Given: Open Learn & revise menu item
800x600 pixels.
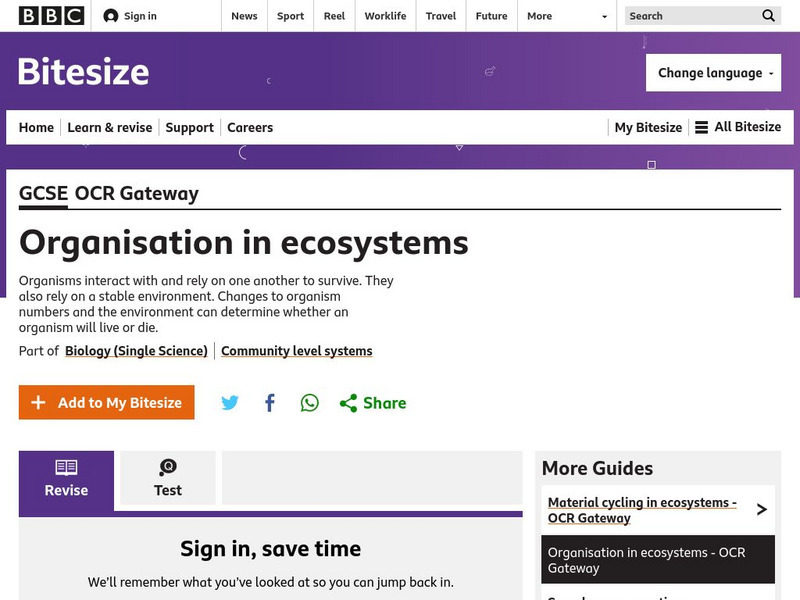Looking at the screenshot, I should click(x=110, y=127).
